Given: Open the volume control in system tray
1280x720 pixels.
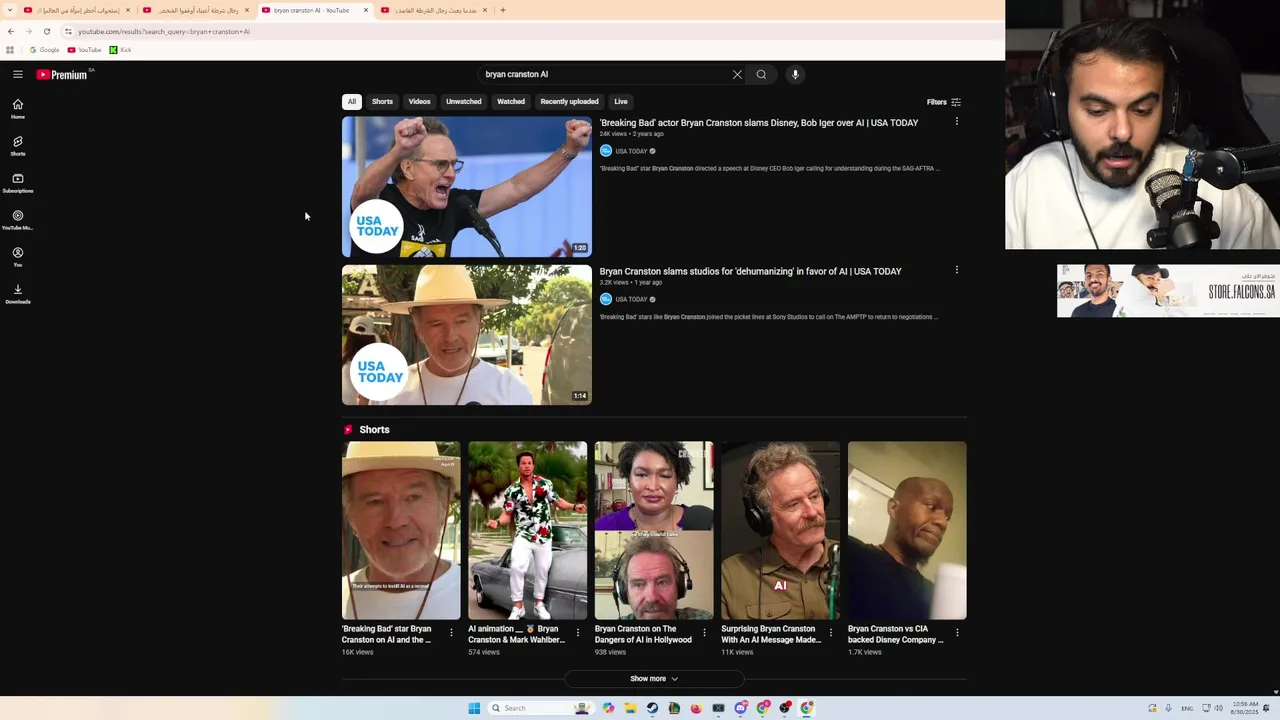Looking at the screenshot, I should (1217, 708).
